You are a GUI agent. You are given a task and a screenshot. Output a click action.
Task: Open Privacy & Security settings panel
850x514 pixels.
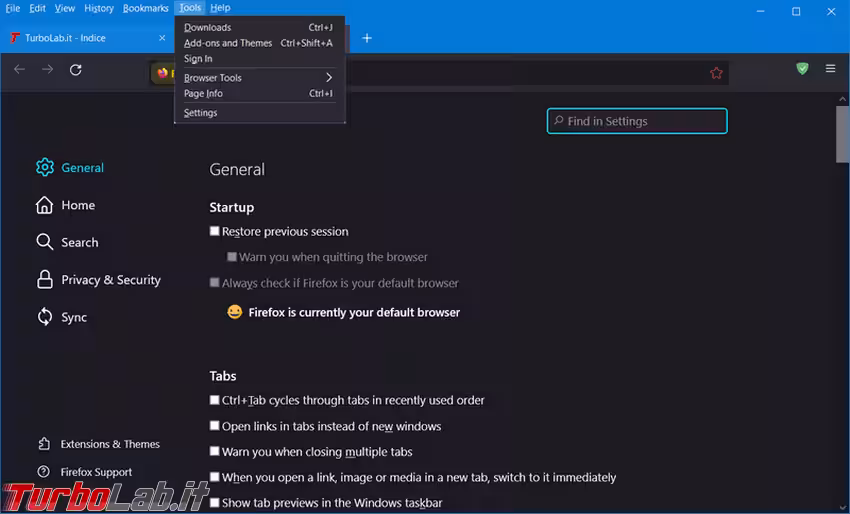coord(110,280)
